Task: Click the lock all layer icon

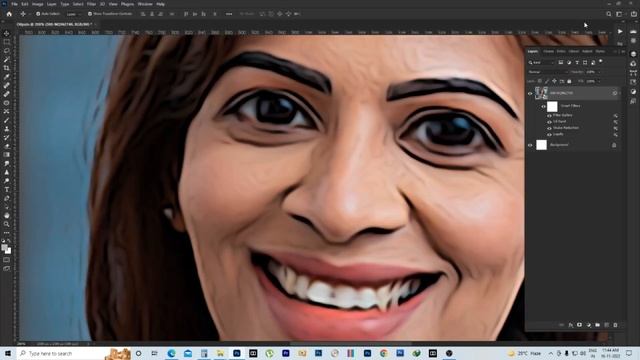Action: tap(569, 81)
